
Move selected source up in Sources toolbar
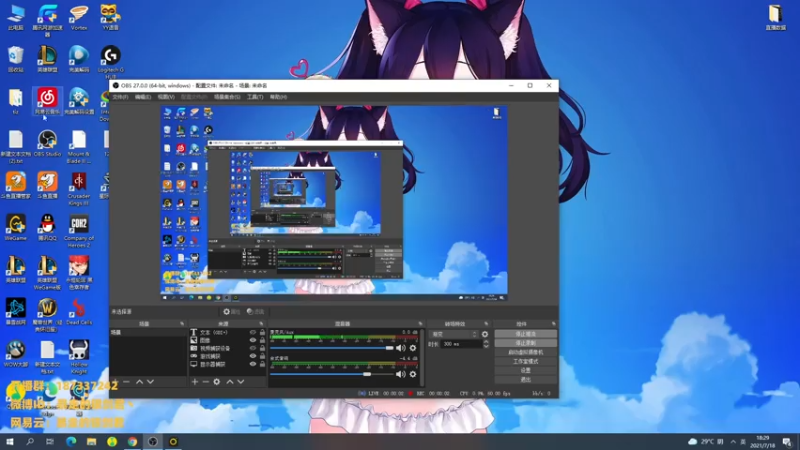(x=230, y=382)
